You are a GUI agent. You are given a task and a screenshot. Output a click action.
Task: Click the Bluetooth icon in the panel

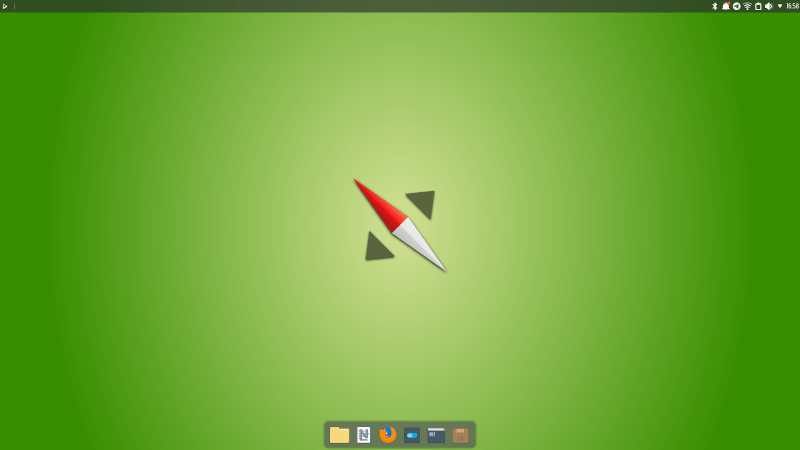tap(715, 6)
